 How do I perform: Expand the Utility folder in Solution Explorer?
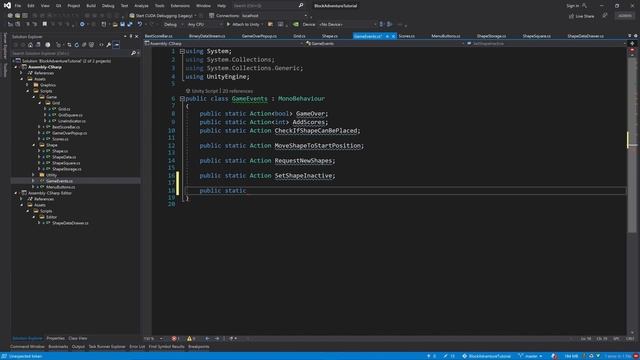tap(34, 175)
